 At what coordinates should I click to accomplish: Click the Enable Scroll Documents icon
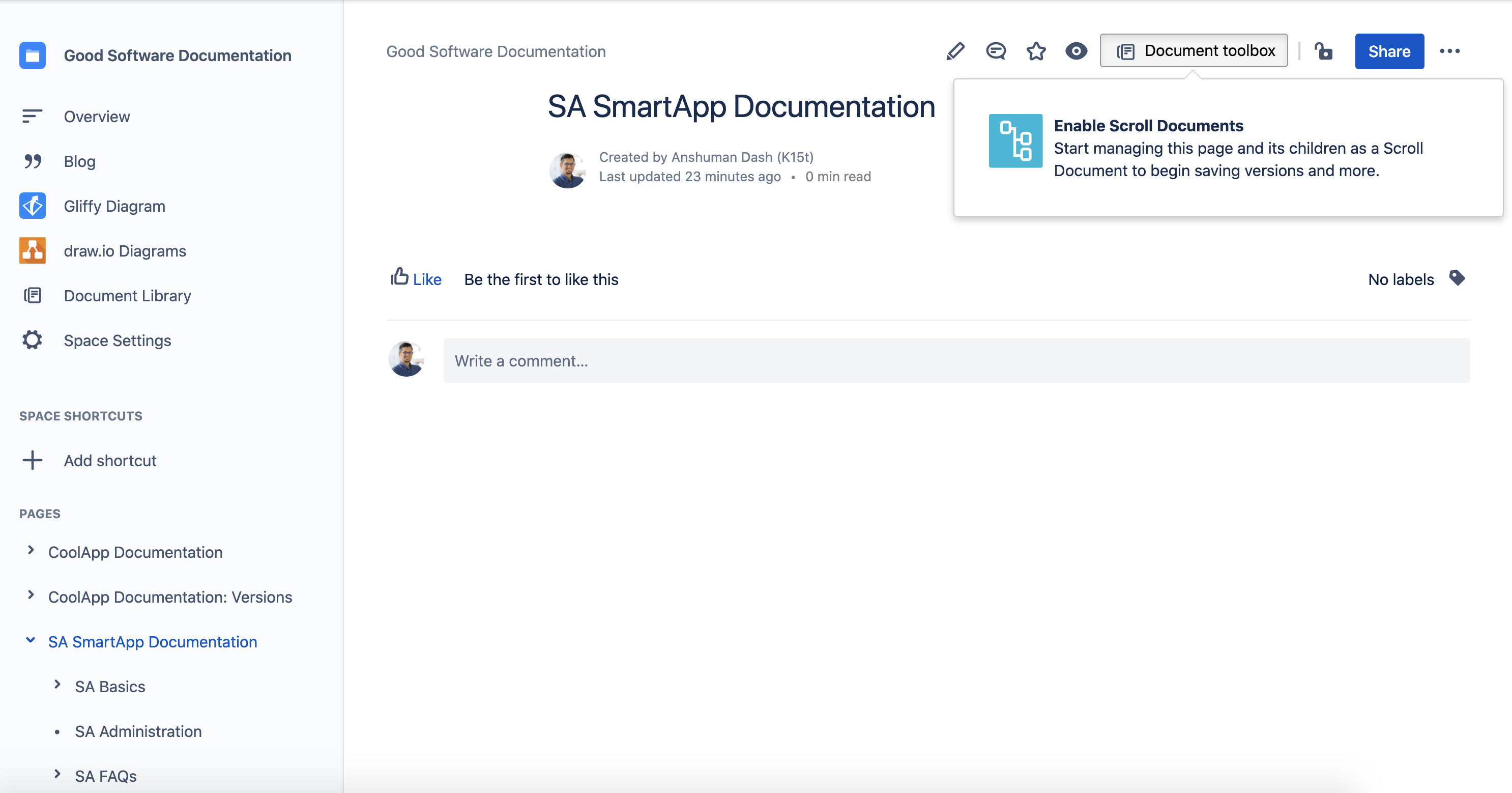click(1015, 141)
